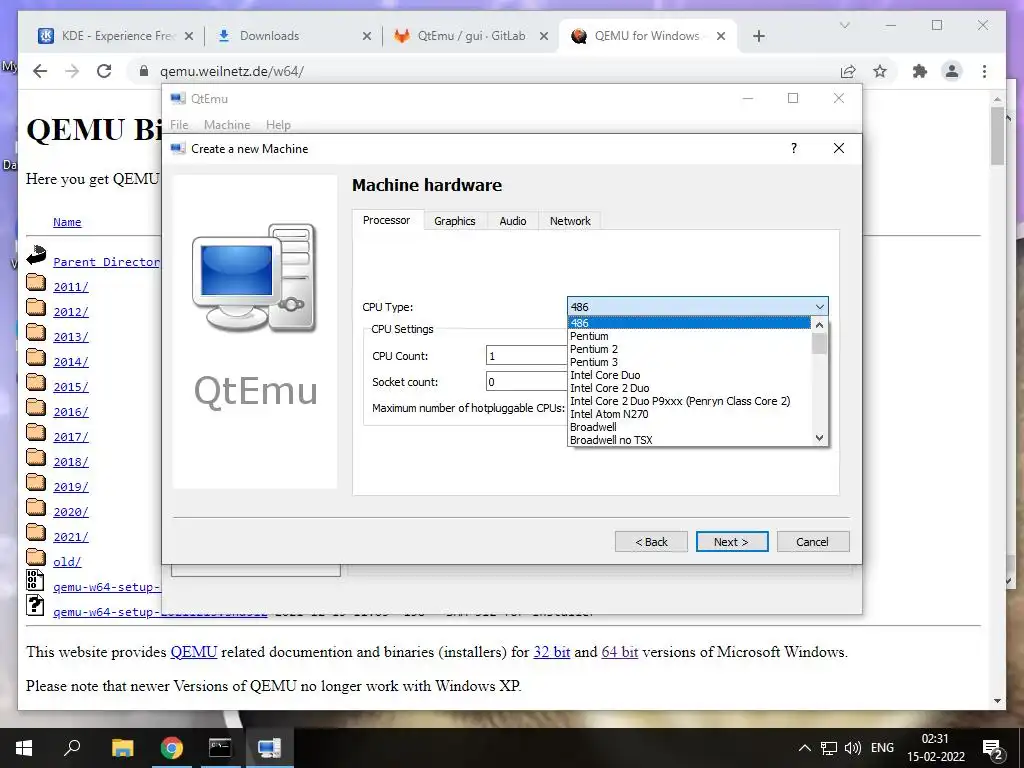Screen dimensions: 1024x768
Task: Open QtEmu Help menu
Action: [x=278, y=124]
